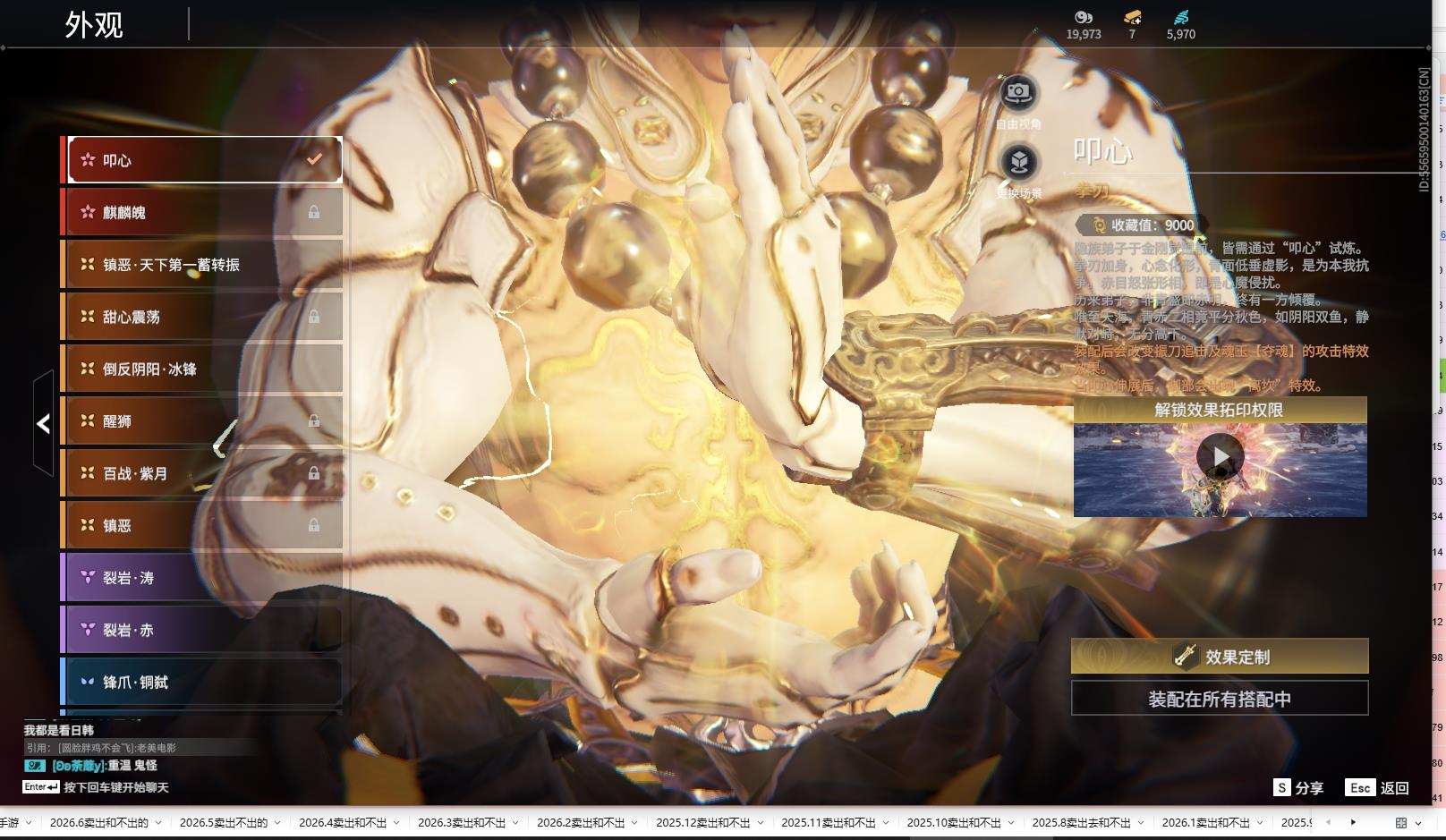Open dropdown arrow on 2025.12 sheet tab

(x=761, y=823)
